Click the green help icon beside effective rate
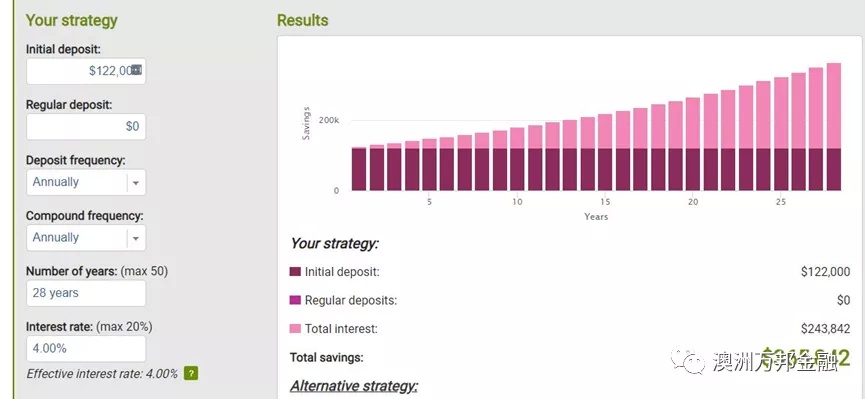This screenshot has height=399, width=865. [191, 374]
